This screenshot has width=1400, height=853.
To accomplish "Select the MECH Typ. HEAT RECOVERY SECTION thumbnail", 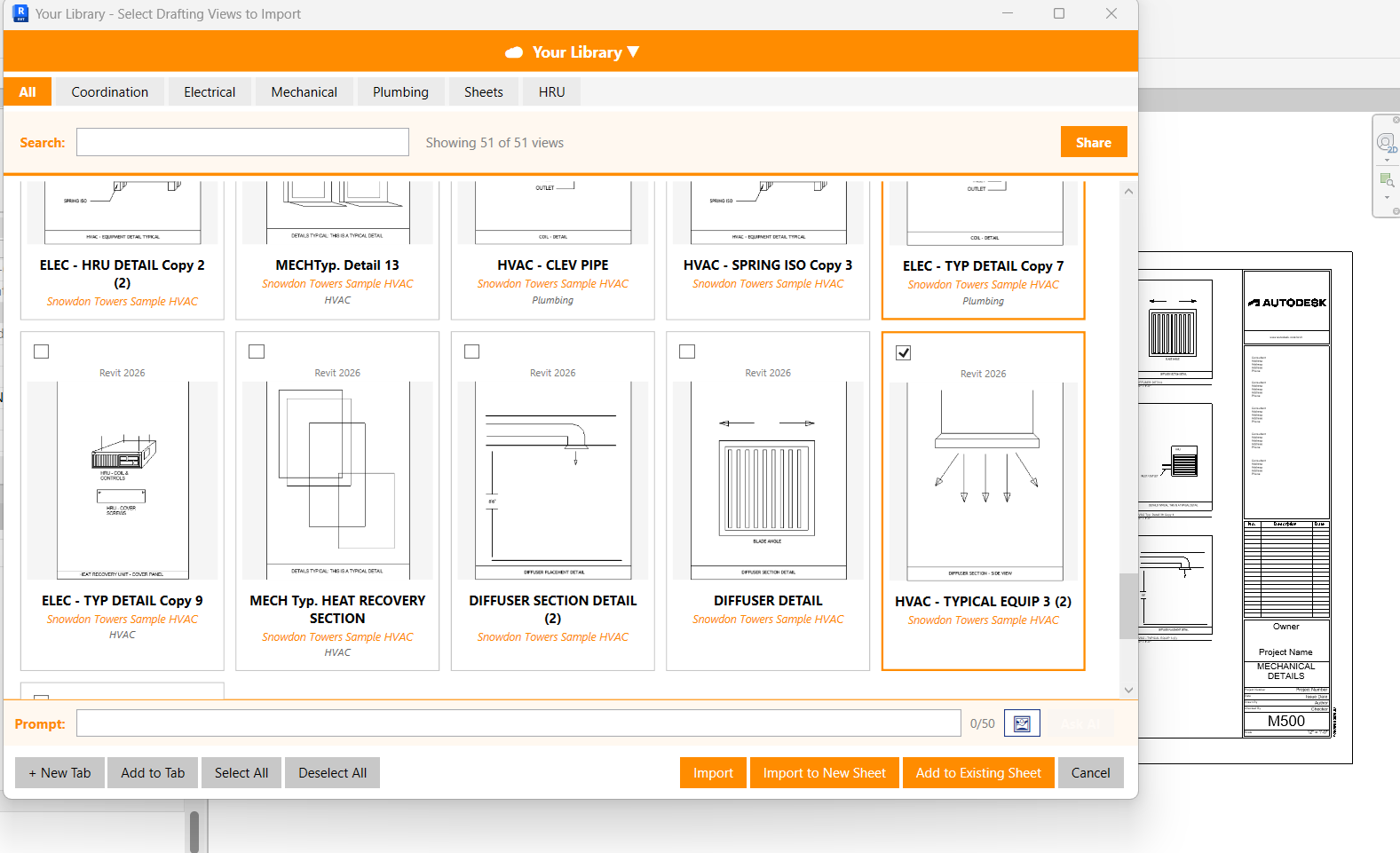I will 337,480.
